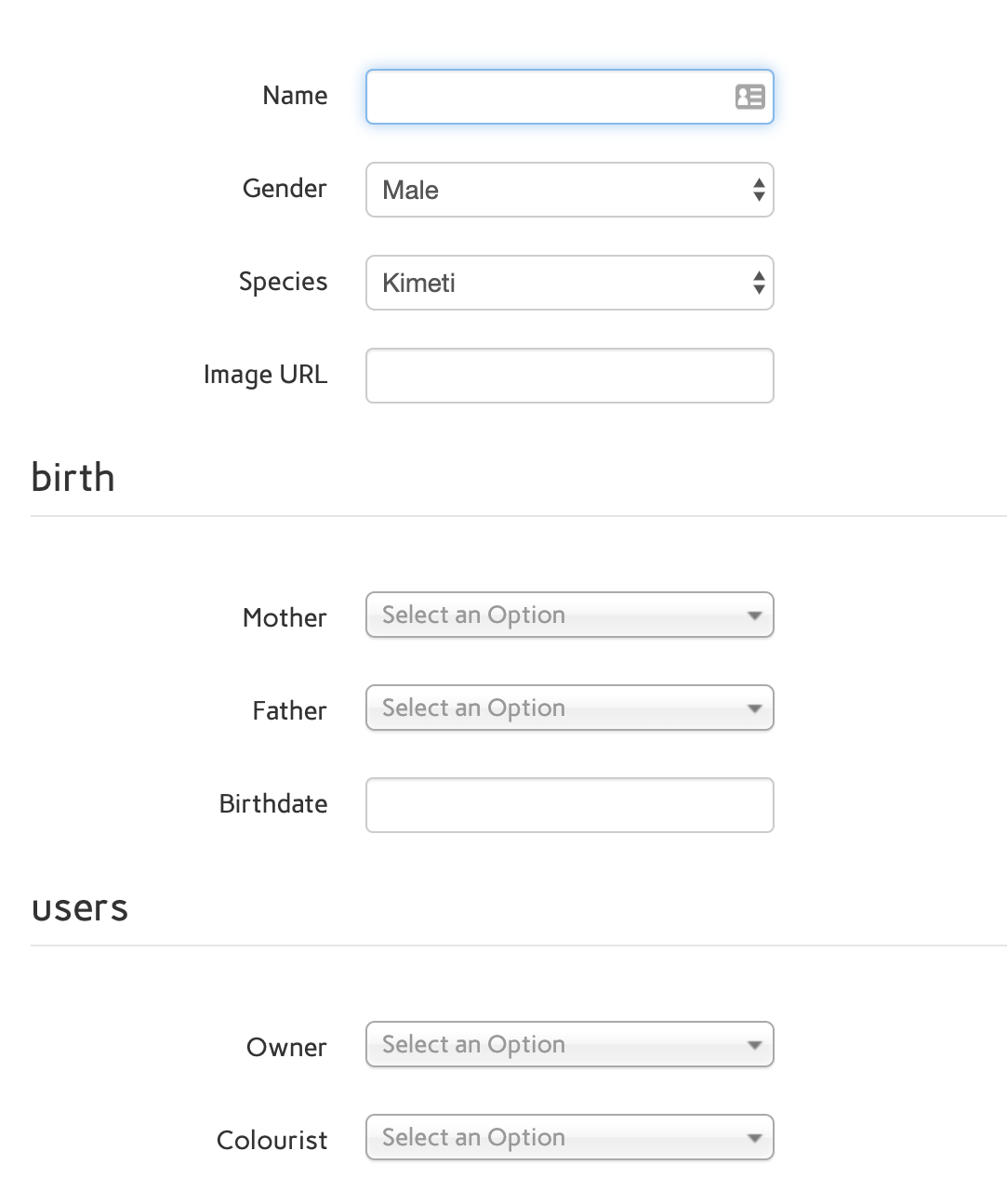This screenshot has width=1007, height=1204.
Task: Open the Colourist option selector
Action: tap(569, 1138)
